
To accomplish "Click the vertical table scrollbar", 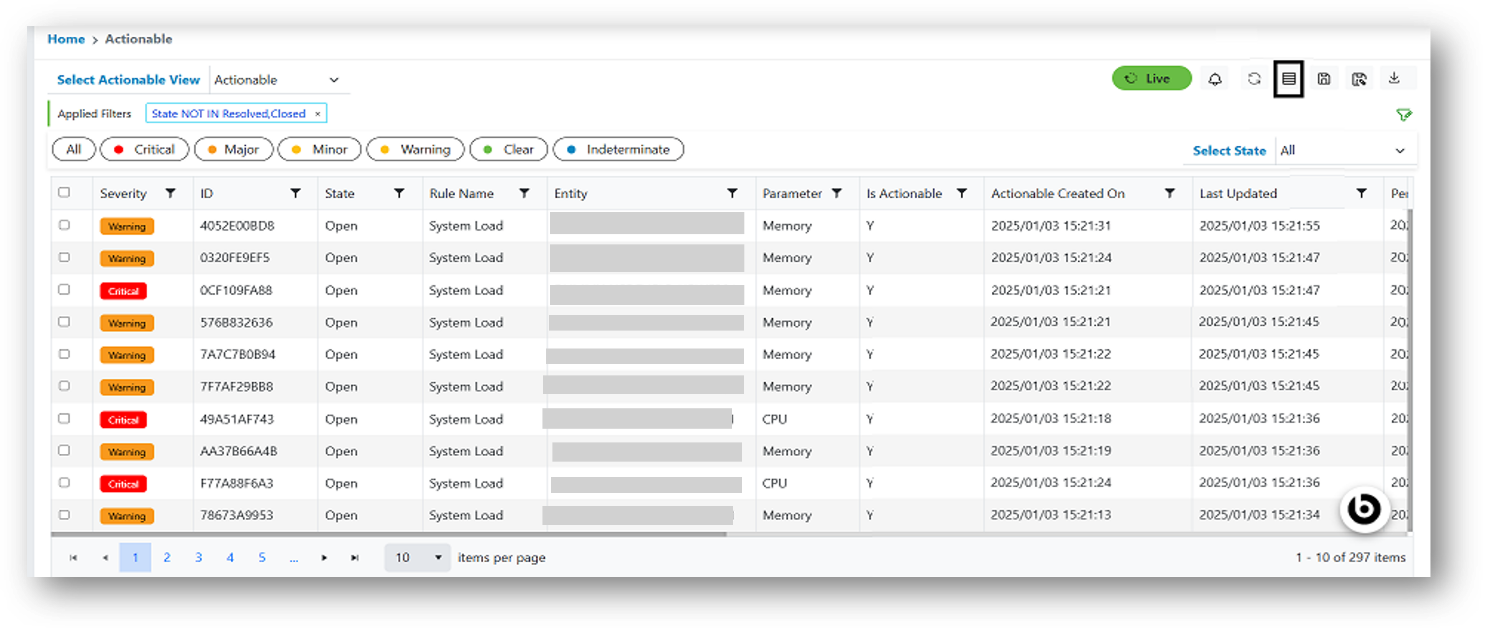I will pyautogui.click(x=1410, y=370).
